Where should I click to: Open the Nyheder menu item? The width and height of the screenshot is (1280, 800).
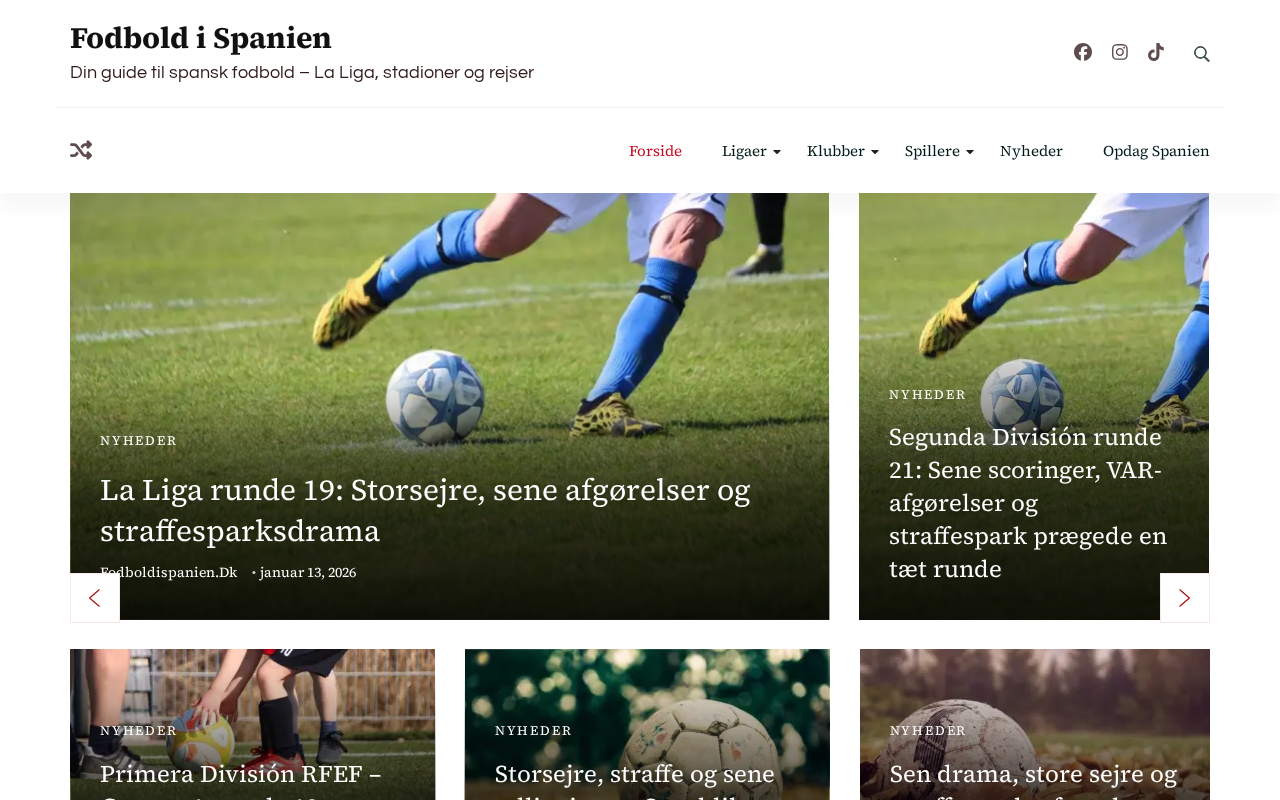(x=1031, y=151)
